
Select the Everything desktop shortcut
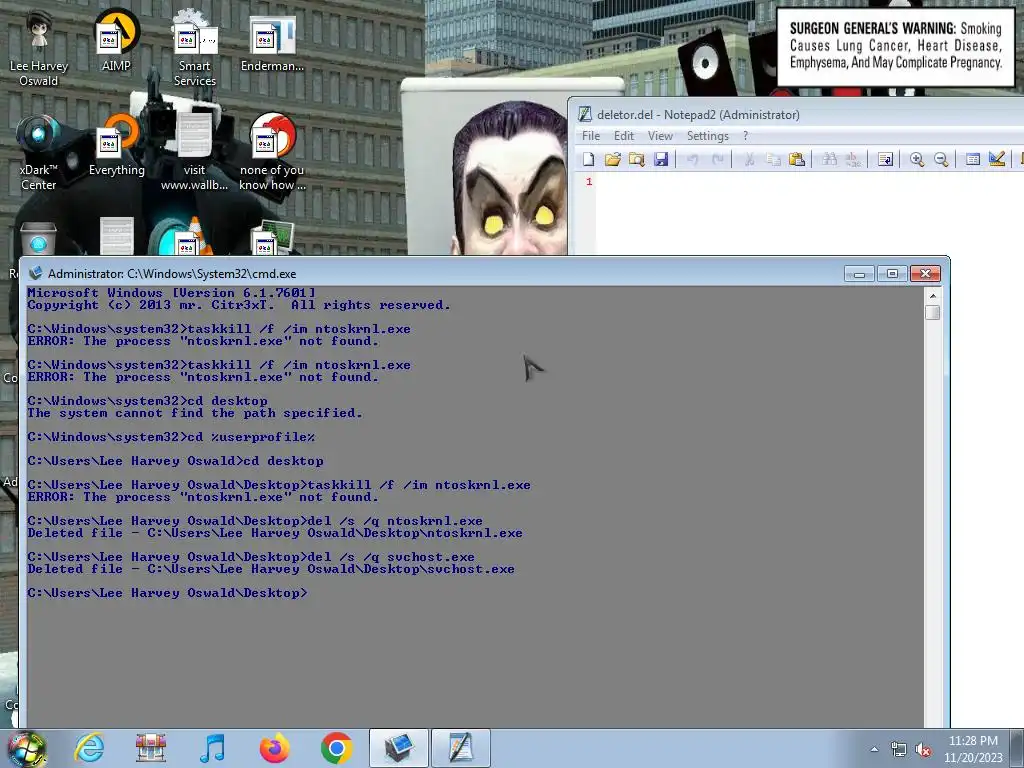tap(117, 145)
